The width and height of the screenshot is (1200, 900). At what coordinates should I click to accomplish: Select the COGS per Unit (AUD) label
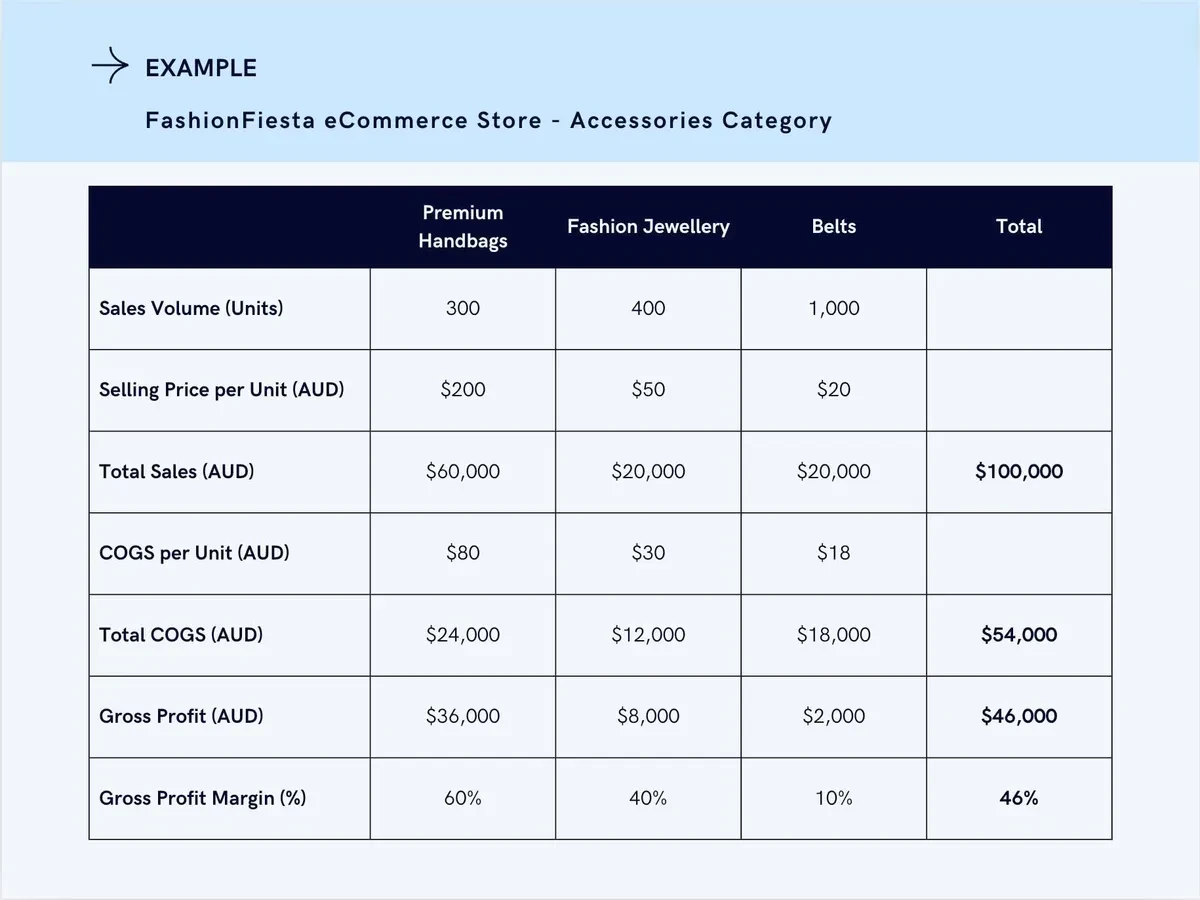[x=194, y=553]
